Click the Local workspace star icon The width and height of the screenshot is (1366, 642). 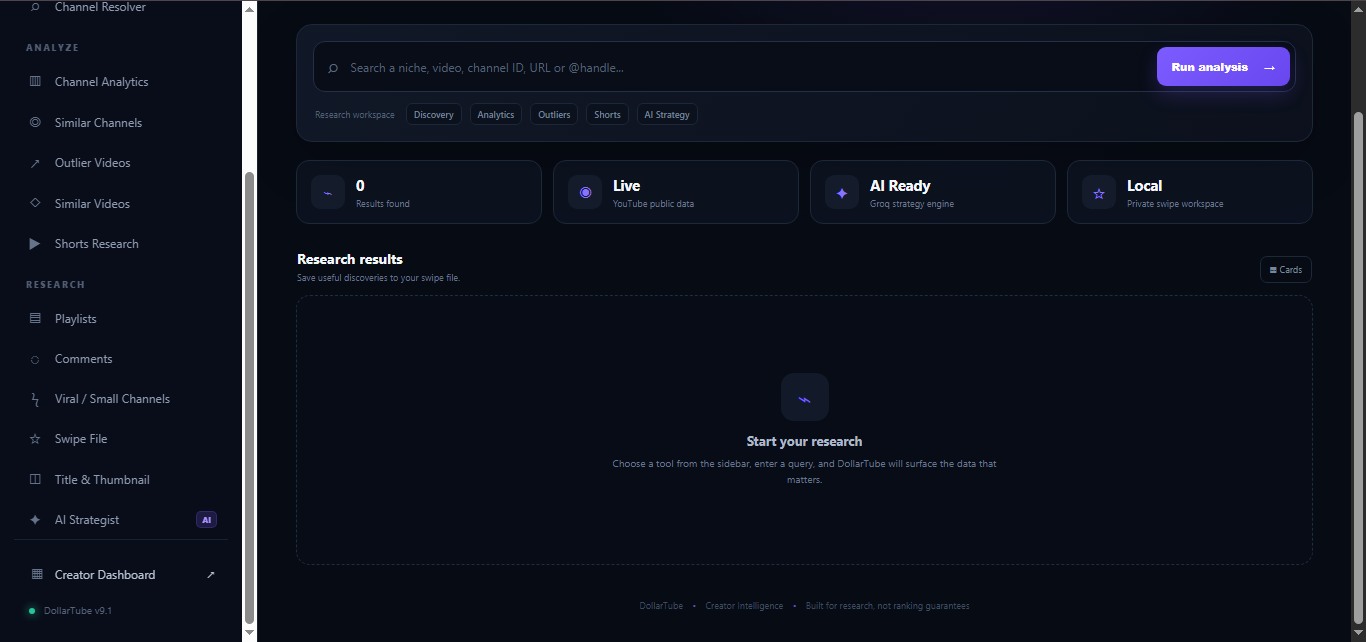point(1099,192)
